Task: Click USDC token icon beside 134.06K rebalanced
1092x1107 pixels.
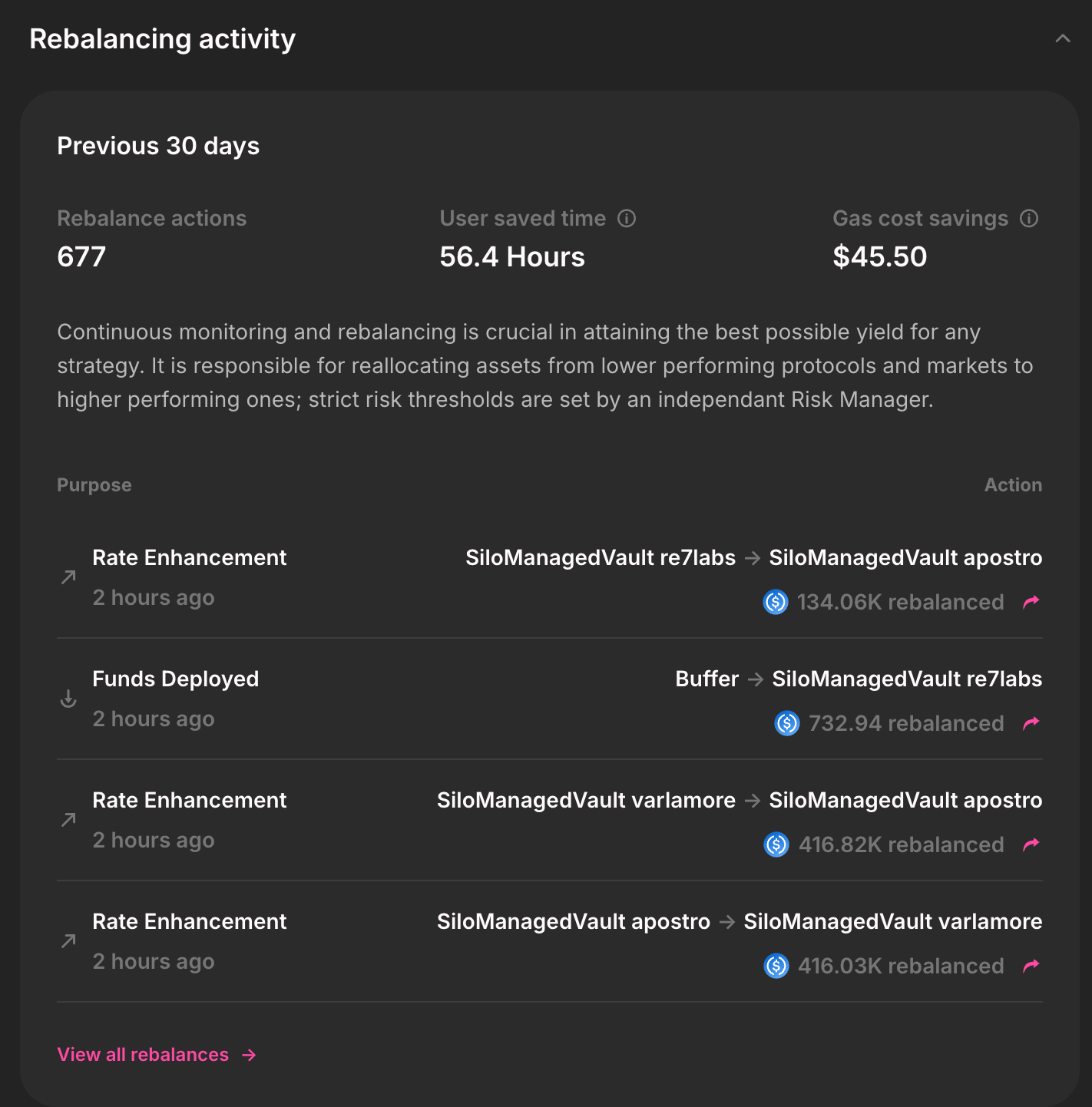Action: point(776,602)
